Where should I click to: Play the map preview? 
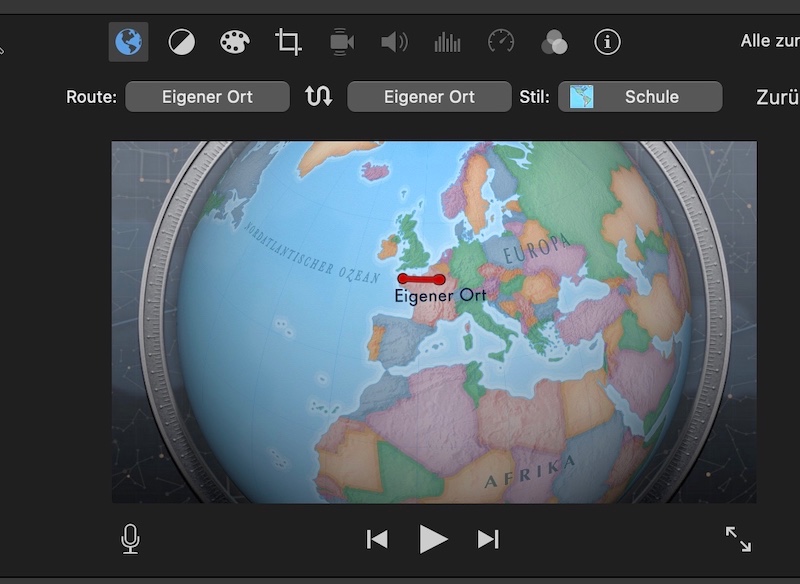pyautogui.click(x=433, y=539)
